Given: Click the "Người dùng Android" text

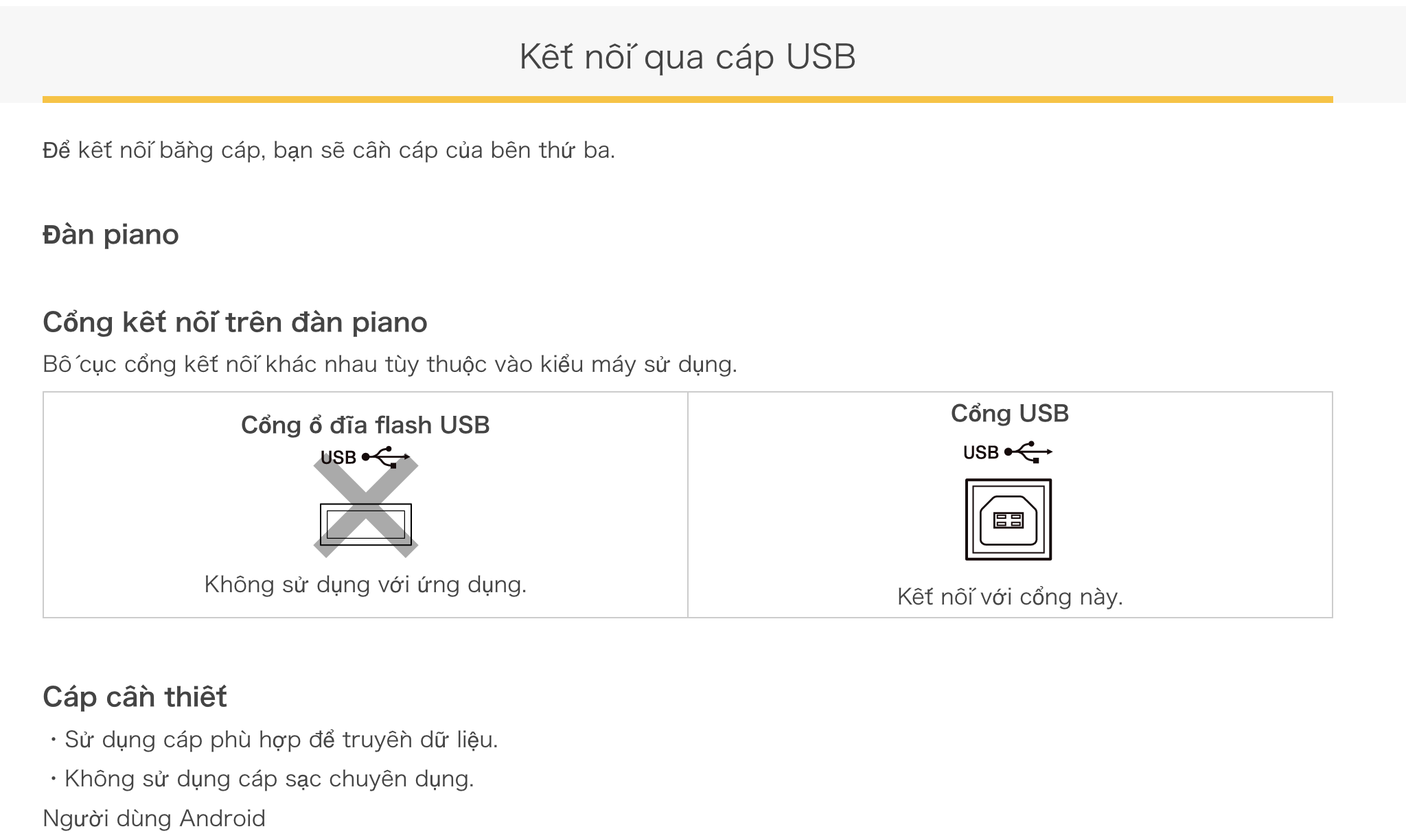Looking at the screenshot, I should tap(154, 819).
